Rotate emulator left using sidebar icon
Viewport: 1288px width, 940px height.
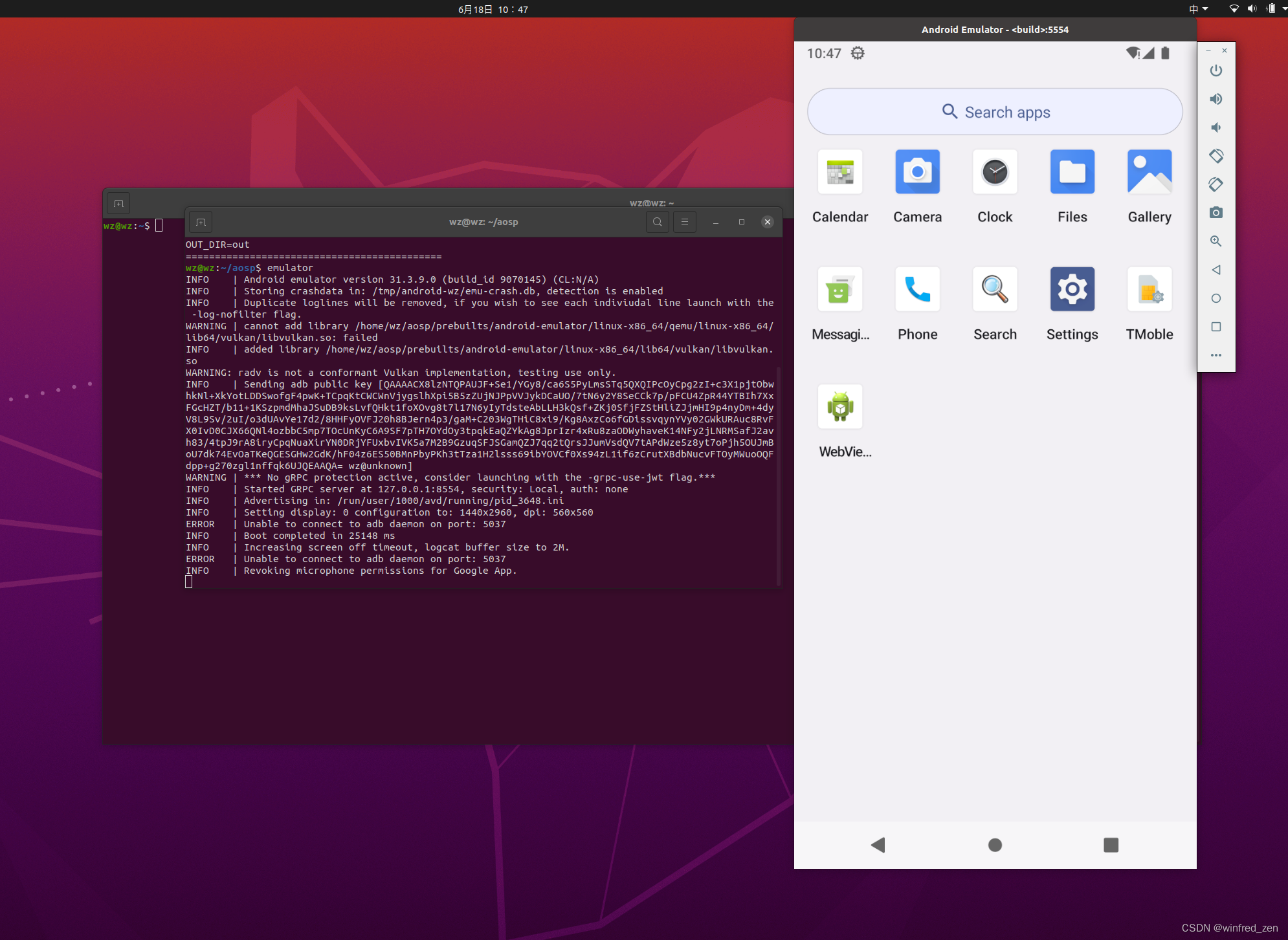1216,156
